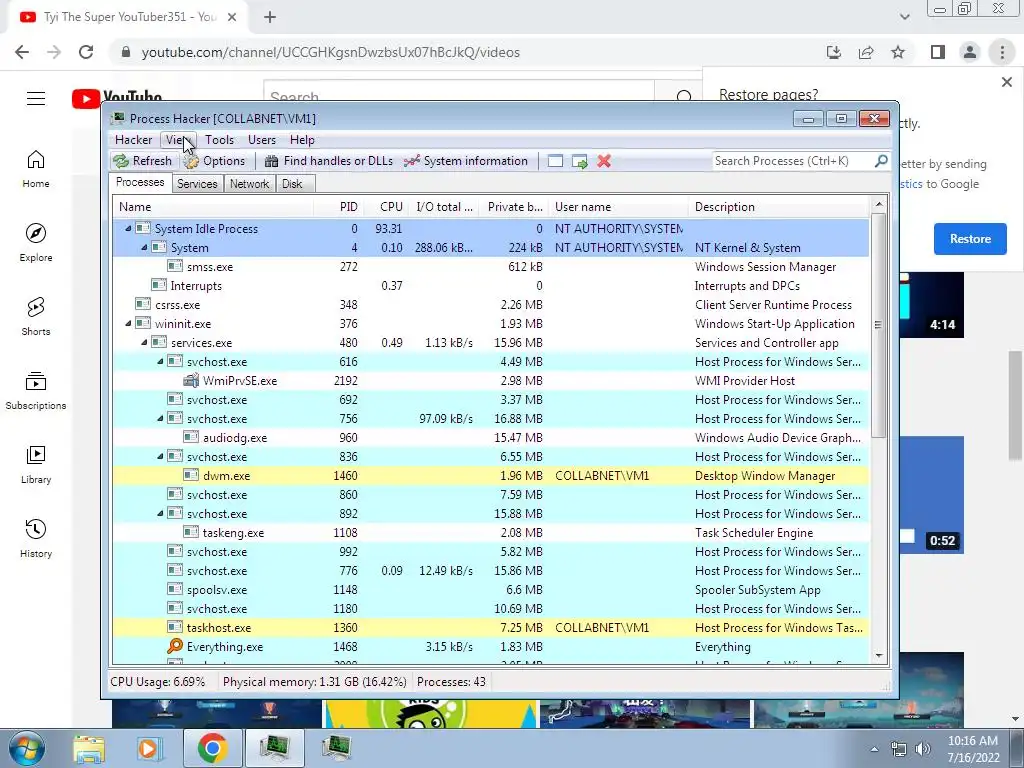Select the smss.exe process row
The width and height of the screenshot is (1024, 768).
[491, 266]
